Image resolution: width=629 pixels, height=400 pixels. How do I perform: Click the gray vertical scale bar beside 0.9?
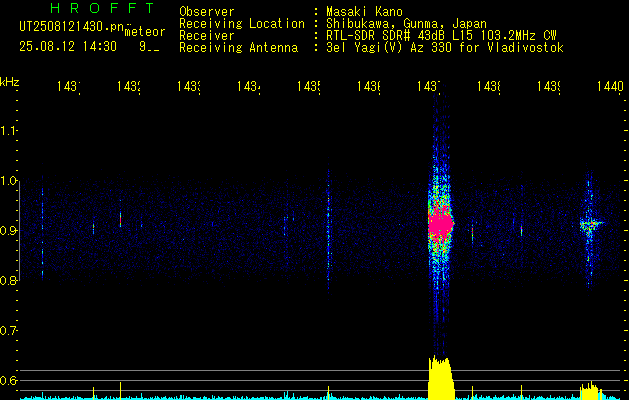[19, 231]
